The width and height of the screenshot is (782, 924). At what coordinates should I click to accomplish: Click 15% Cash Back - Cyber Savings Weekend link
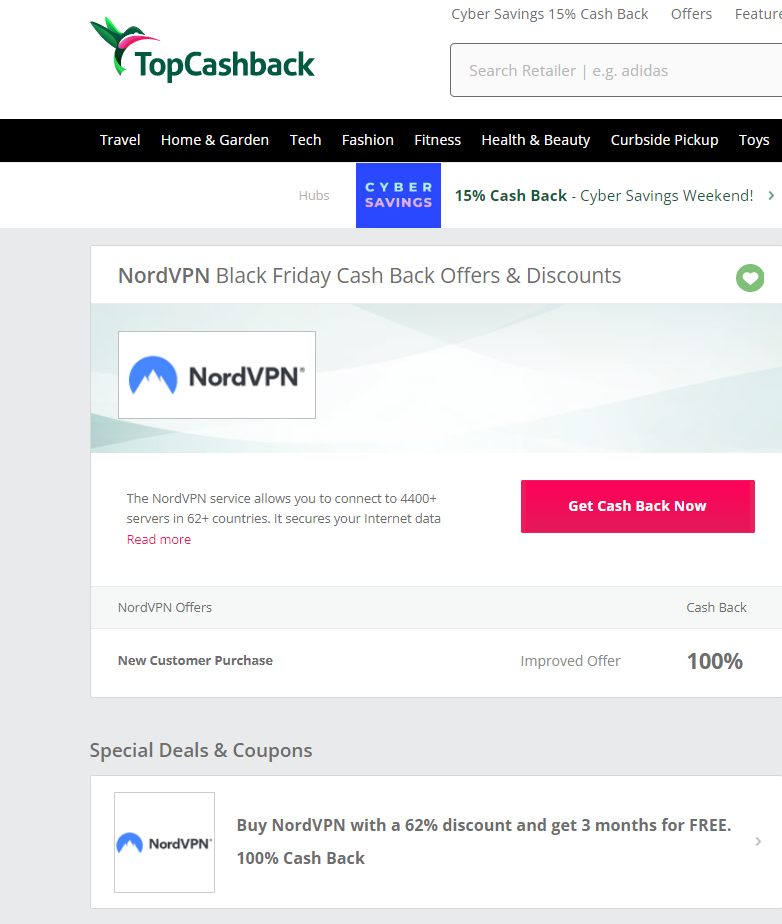[604, 196]
